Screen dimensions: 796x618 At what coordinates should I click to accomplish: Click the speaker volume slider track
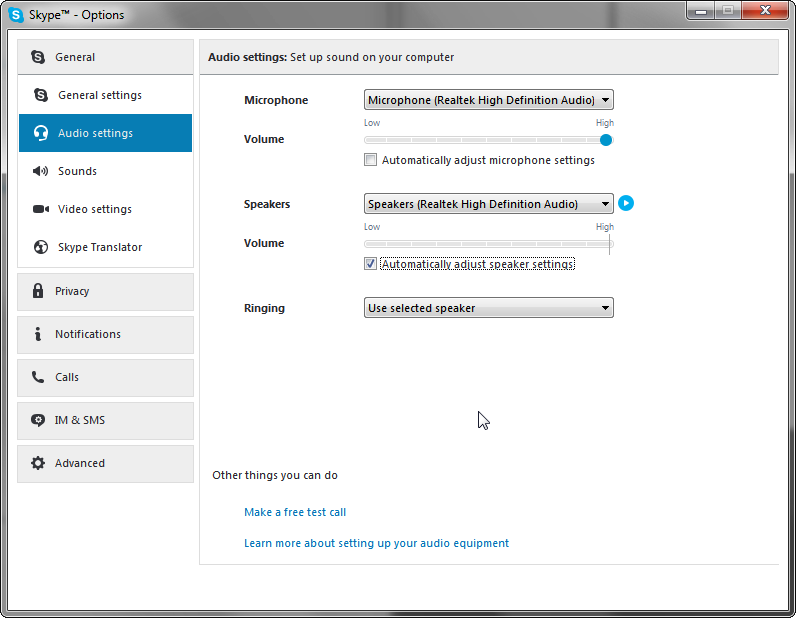(488, 244)
